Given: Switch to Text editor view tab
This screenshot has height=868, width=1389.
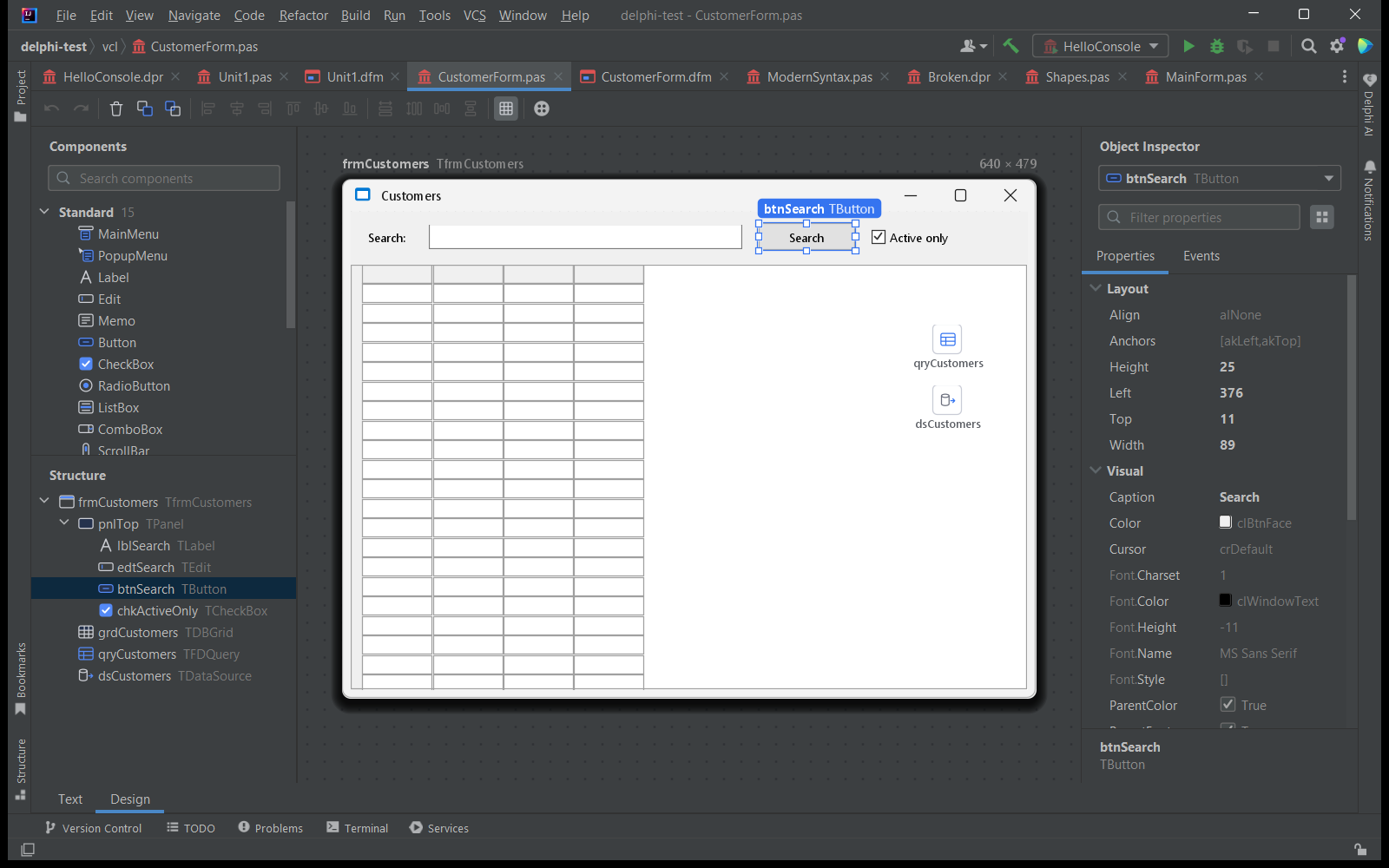Looking at the screenshot, I should point(70,799).
